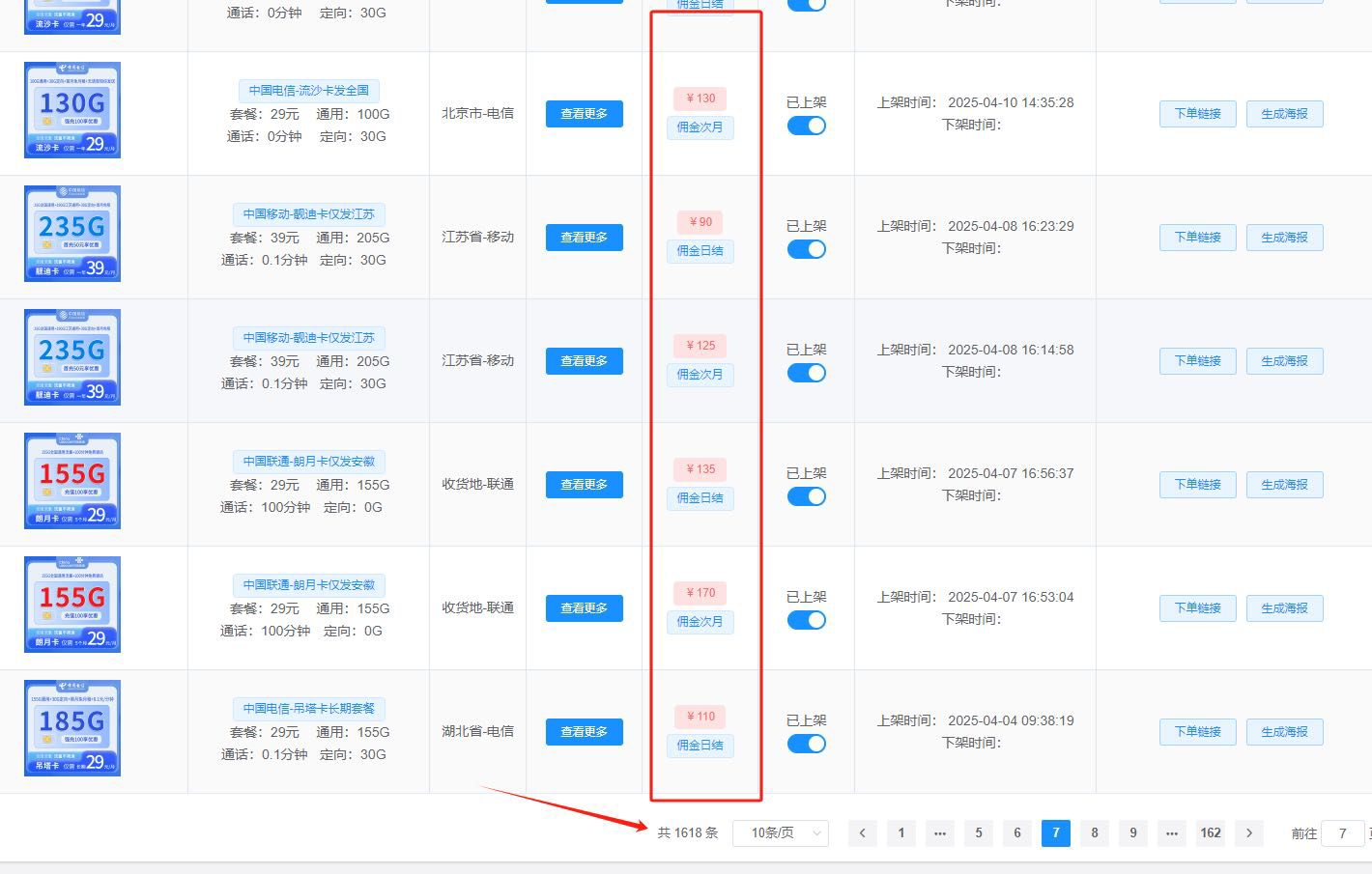
Task: Click 查看更多 in the 湖北省-电信 row
Action: [x=585, y=732]
